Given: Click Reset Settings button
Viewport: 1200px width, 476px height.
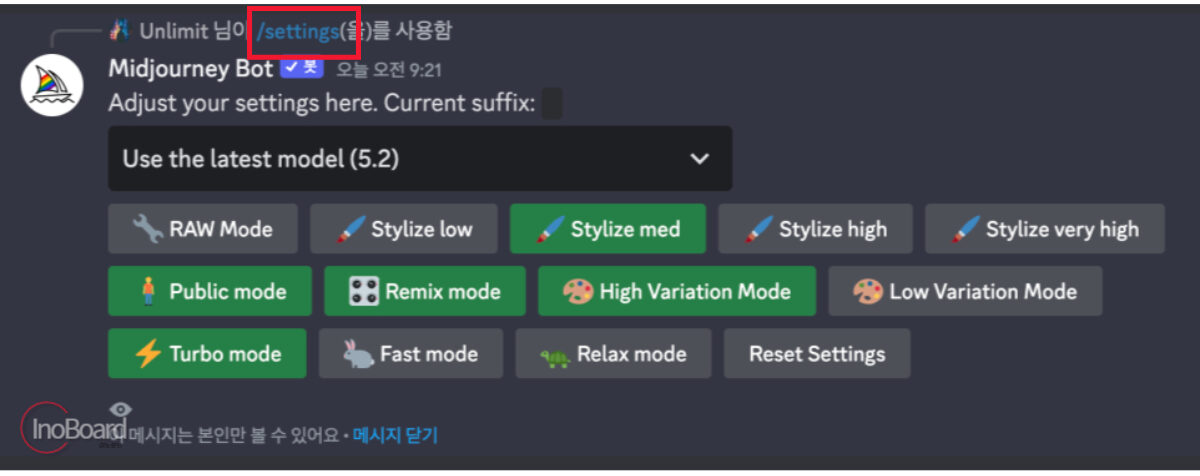Looking at the screenshot, I should pos(817,354).
